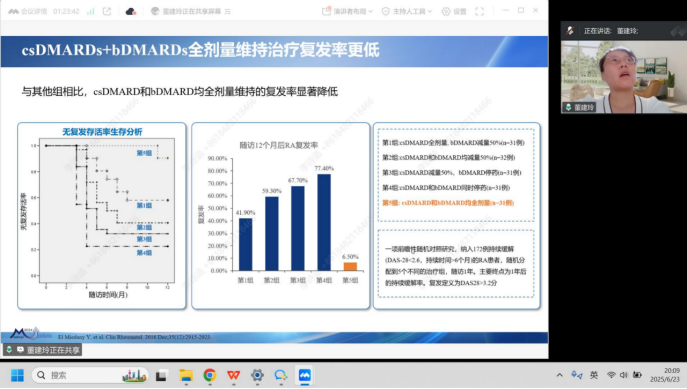Maximize the Tencent Meeting window
The image size is (687, 389).
pyautogui.click(x=521, y=10)
